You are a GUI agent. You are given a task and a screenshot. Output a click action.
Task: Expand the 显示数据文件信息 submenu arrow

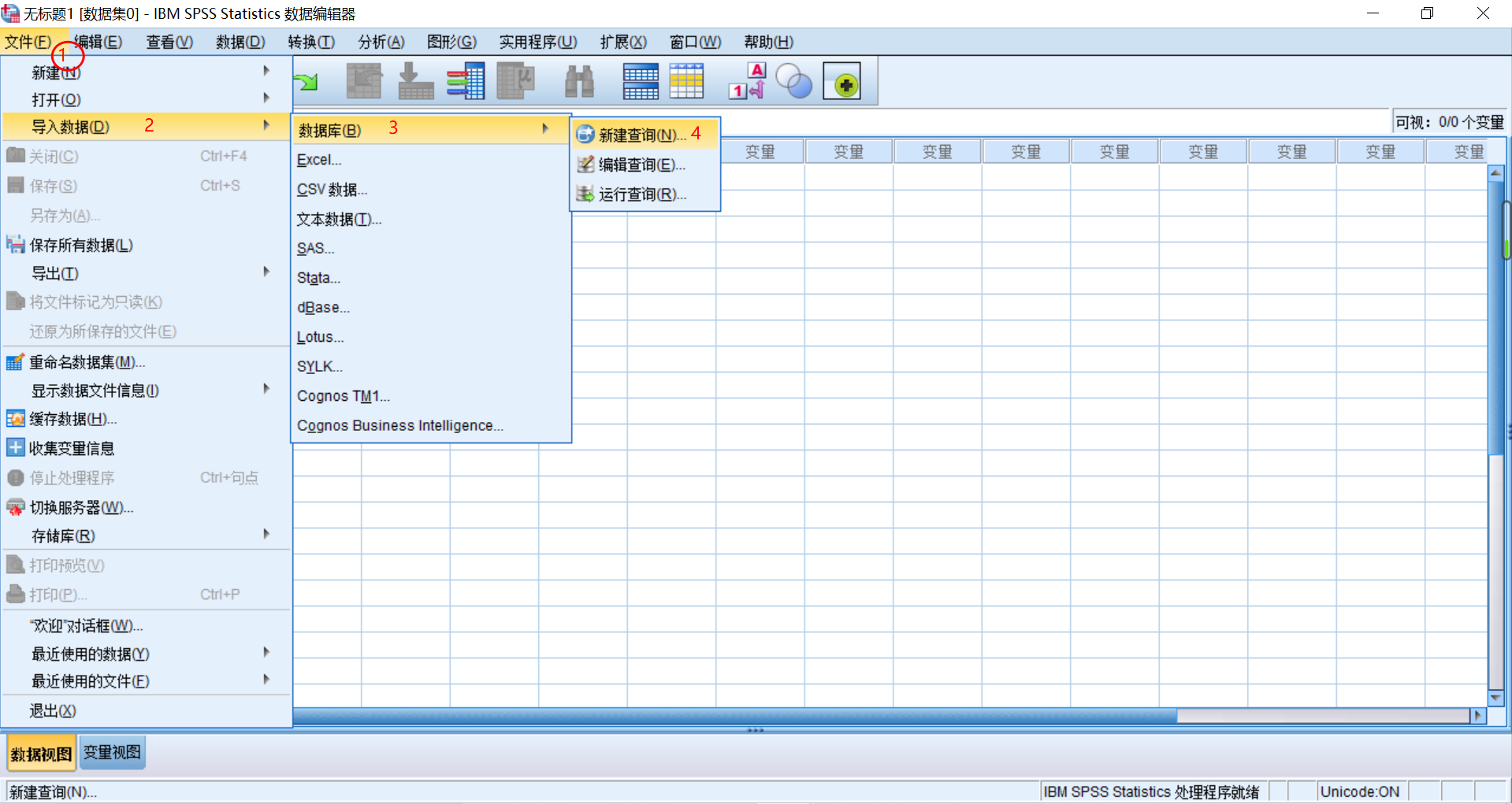266,389
